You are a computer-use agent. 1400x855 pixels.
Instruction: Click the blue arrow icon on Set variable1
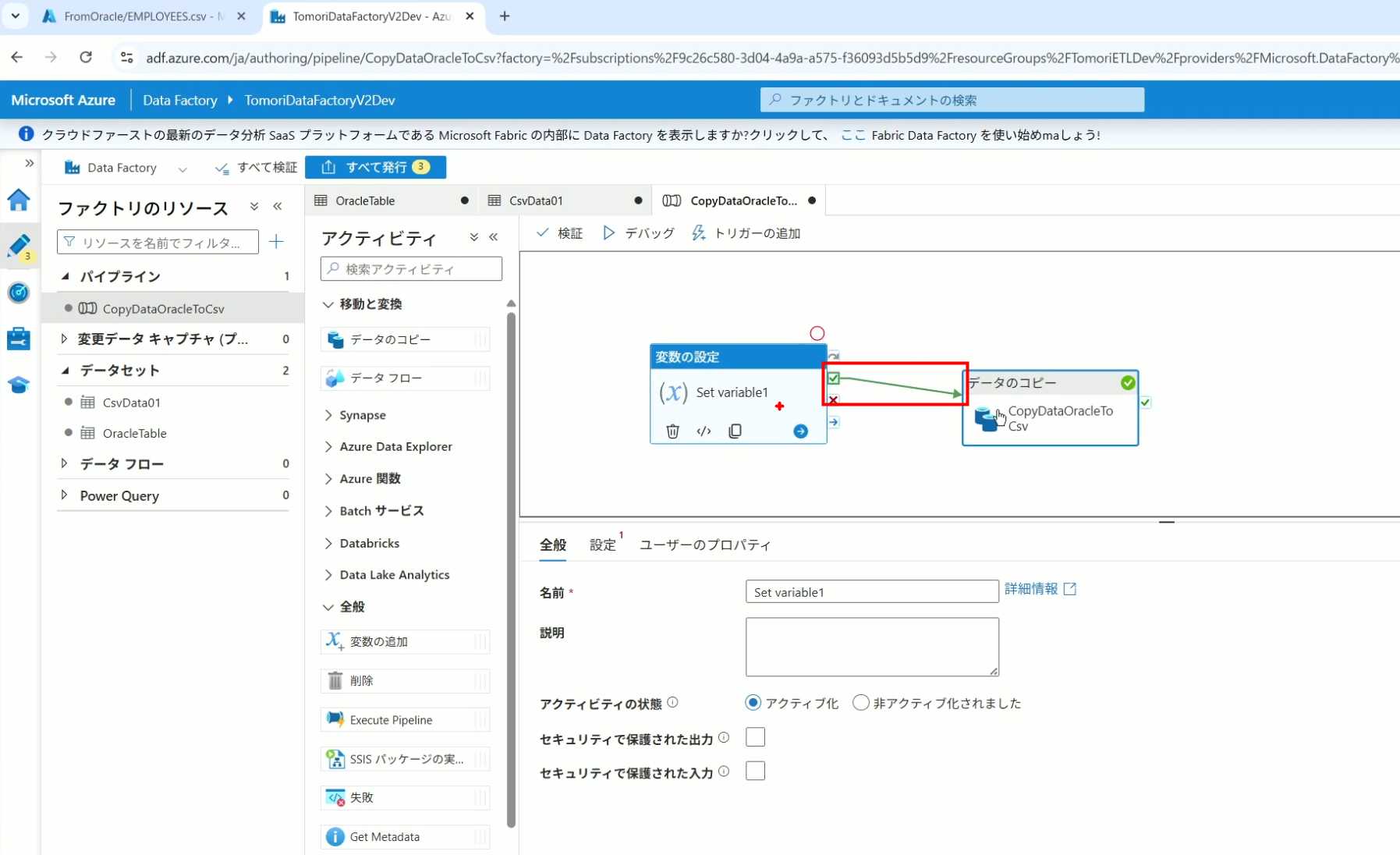800,431
